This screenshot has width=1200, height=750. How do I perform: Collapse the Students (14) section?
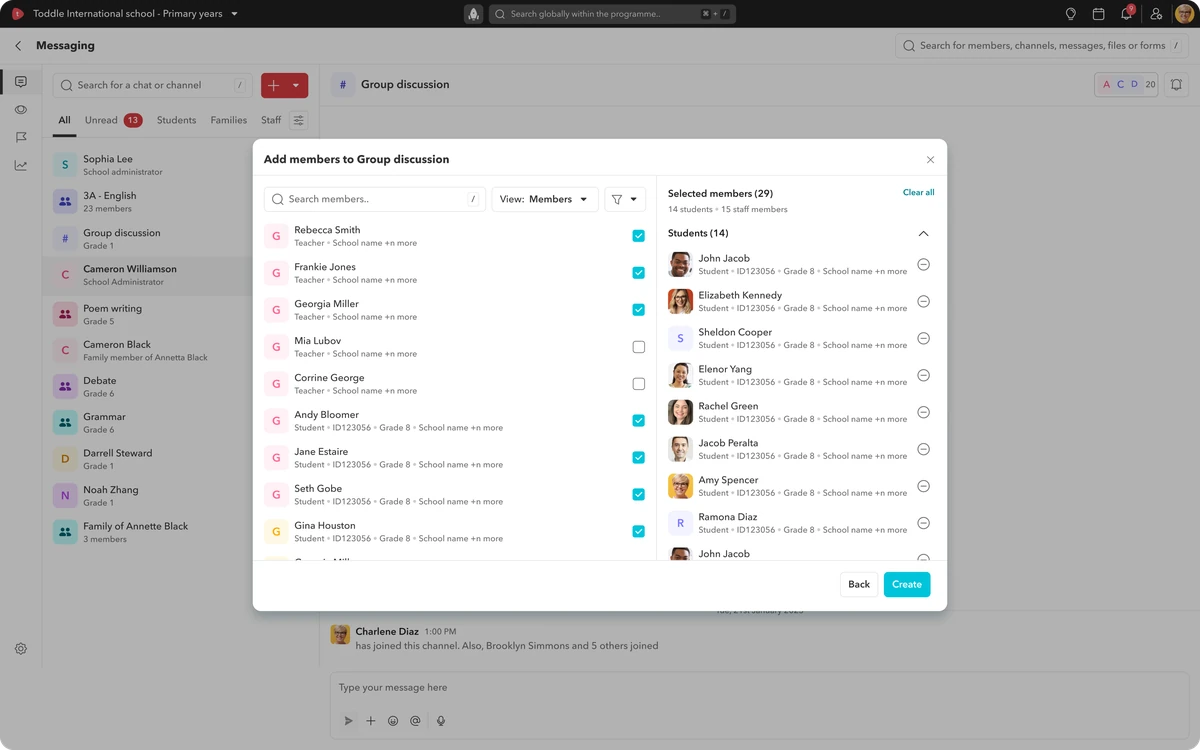point(923,233)
